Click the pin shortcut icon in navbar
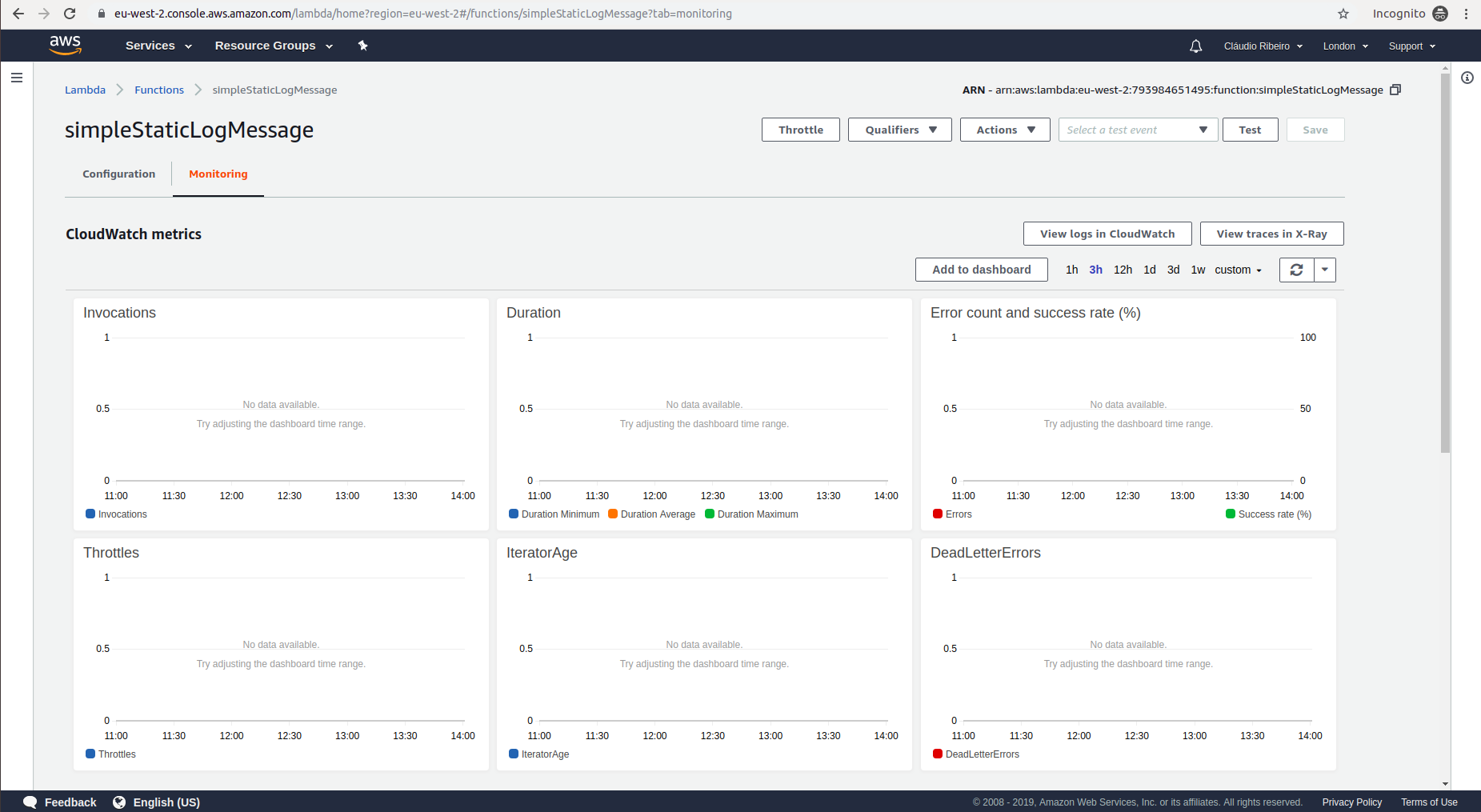 (x=362, y=46)
